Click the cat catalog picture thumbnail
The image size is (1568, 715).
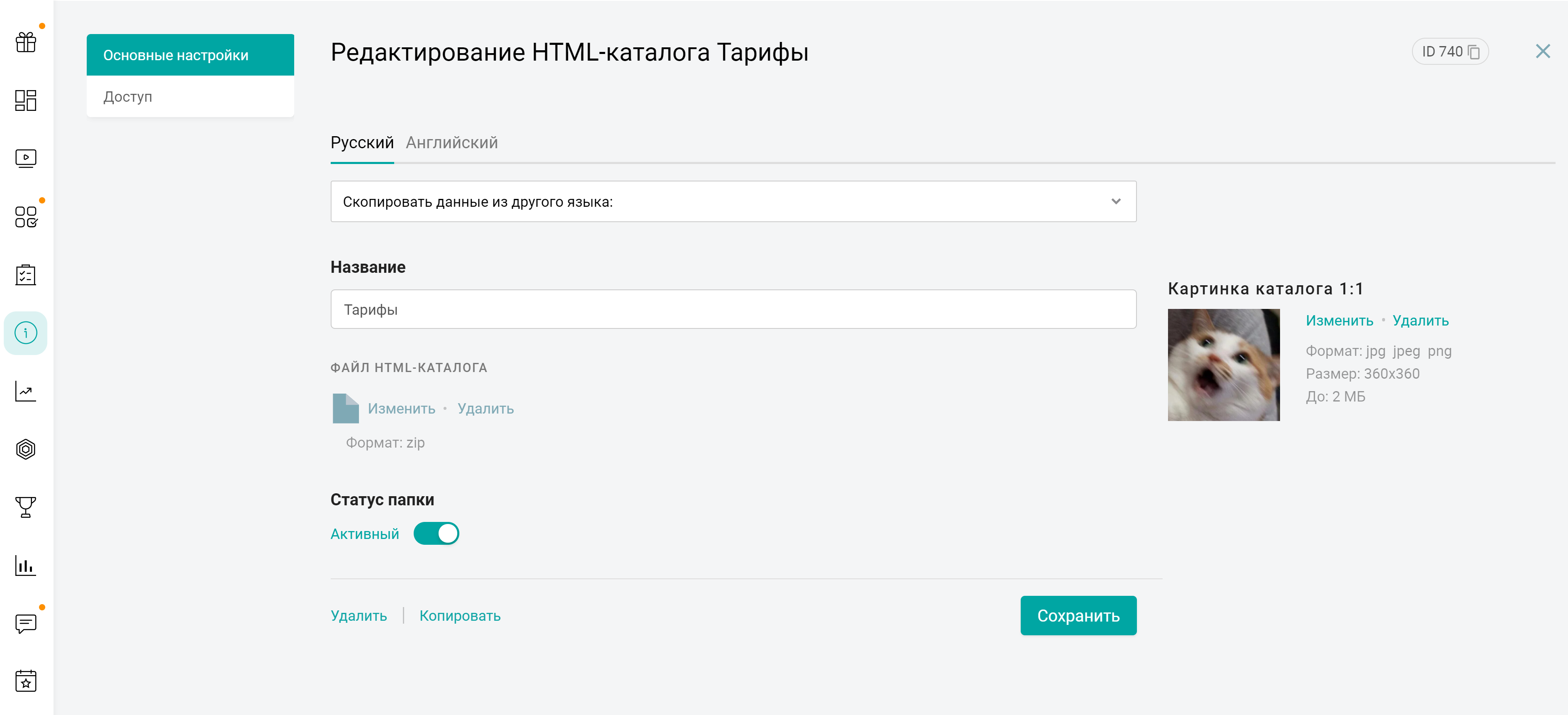click(x=1224, y=365)
